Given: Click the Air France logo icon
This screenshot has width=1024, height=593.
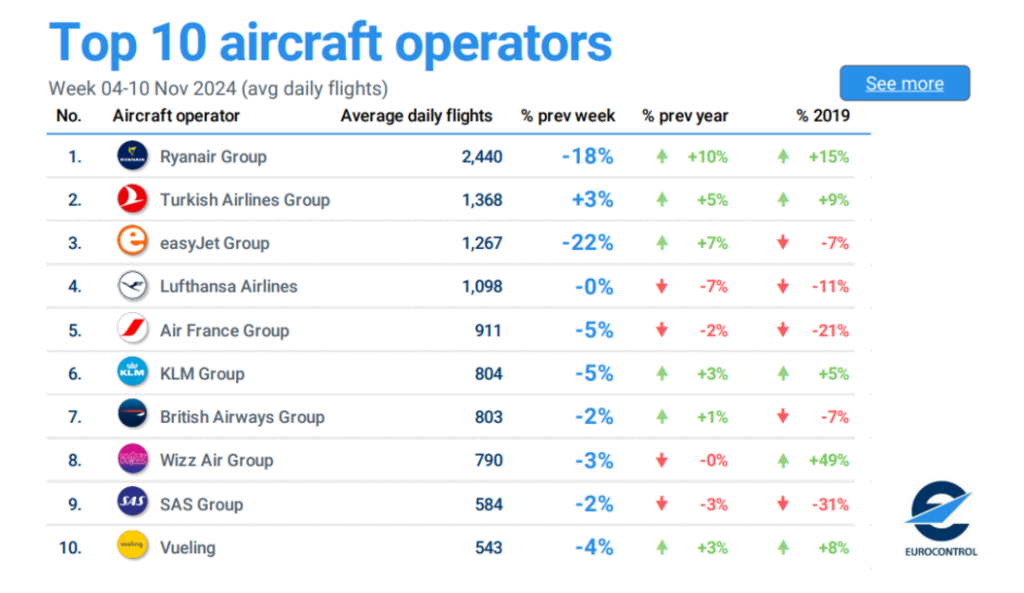Looking at the screenshot, I should tap(132, 330).
